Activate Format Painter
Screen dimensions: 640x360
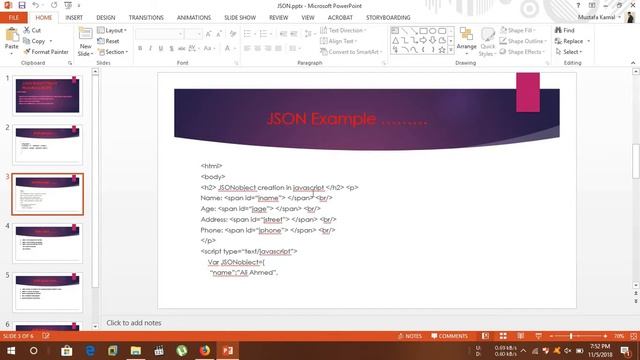(46, 52)
